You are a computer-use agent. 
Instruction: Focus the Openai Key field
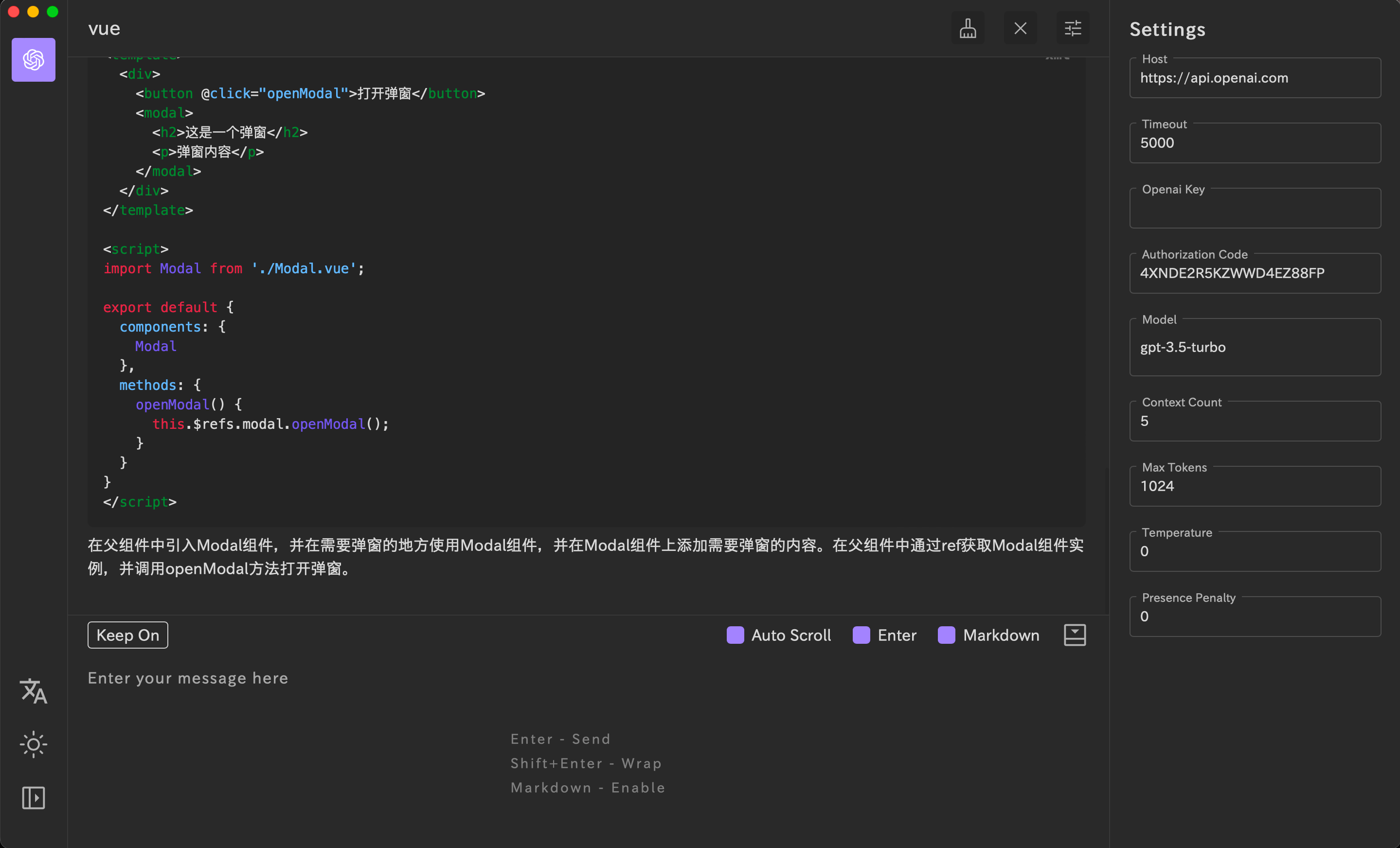(1255, 209)
